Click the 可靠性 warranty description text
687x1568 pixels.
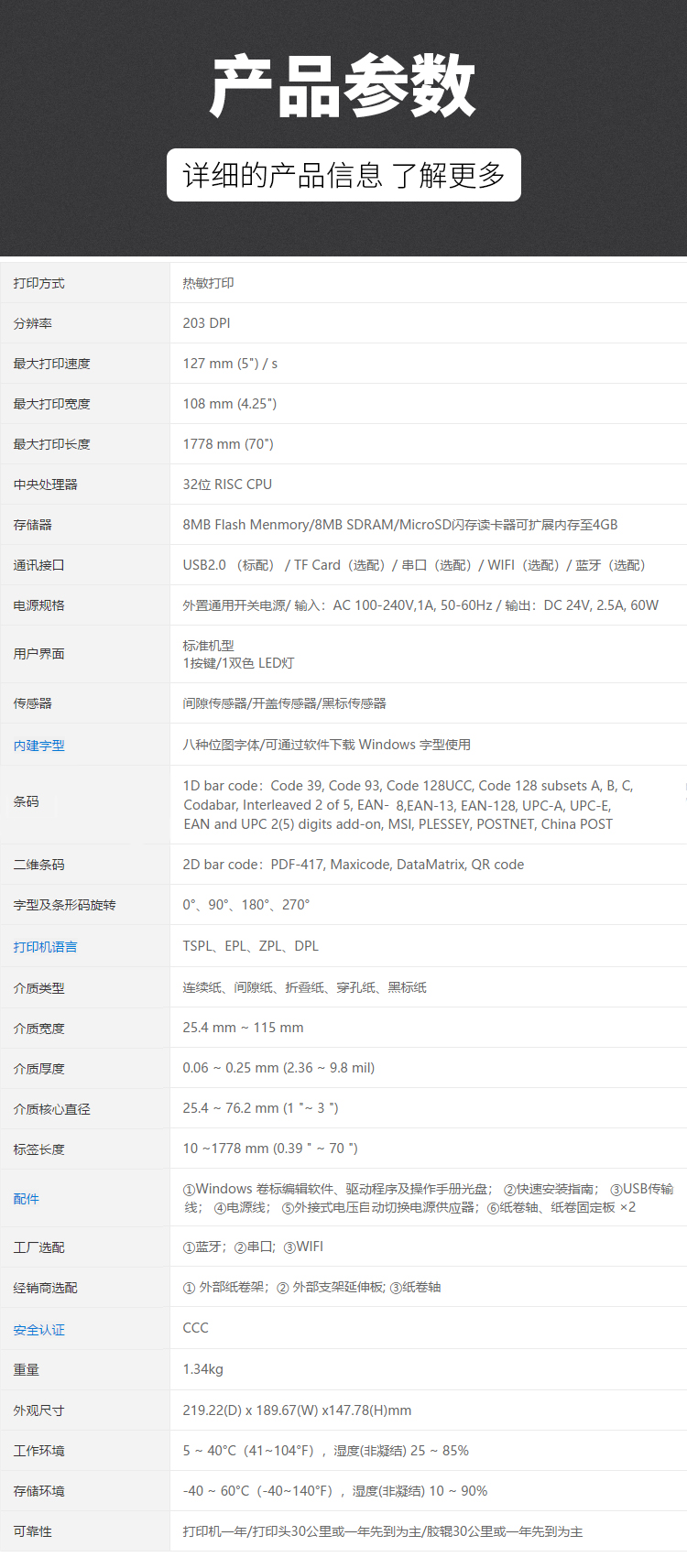(382, 1531)
